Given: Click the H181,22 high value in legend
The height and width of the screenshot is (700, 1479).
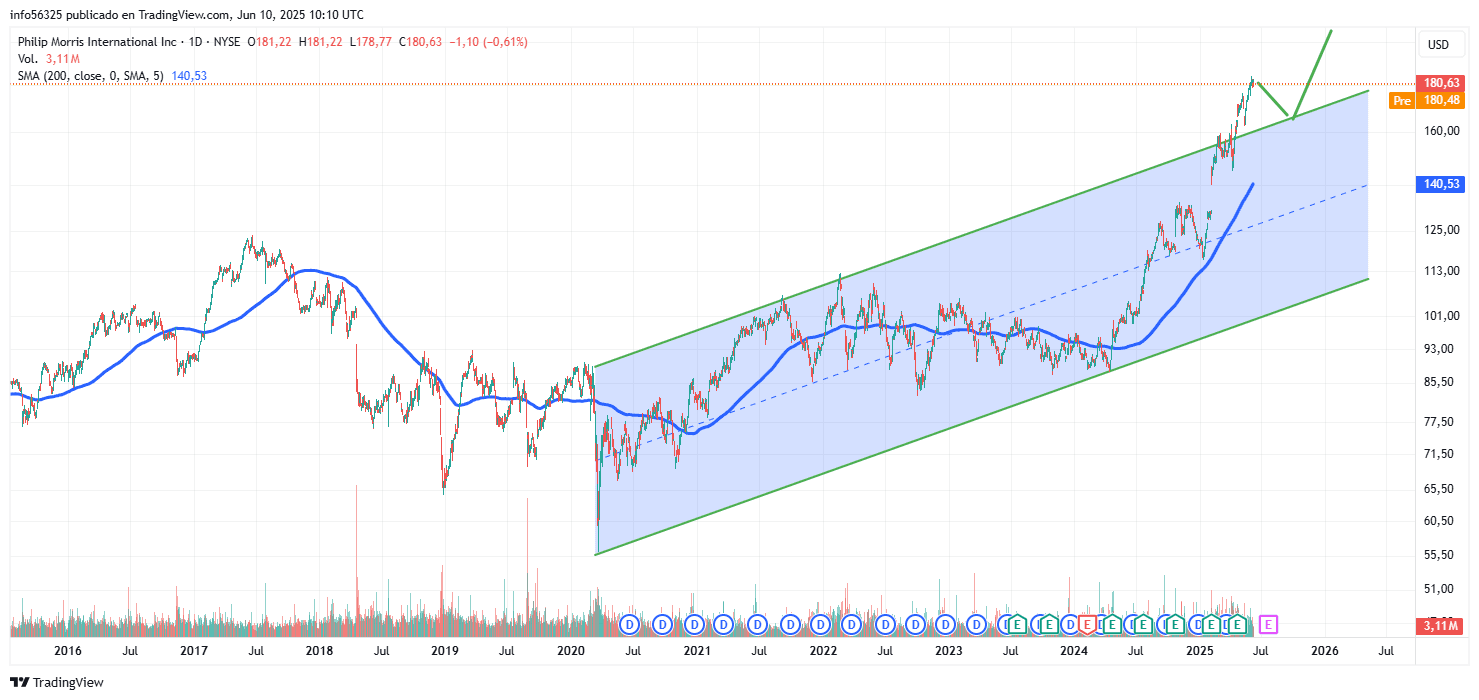Looking at the screenshot, I should 320,42.
